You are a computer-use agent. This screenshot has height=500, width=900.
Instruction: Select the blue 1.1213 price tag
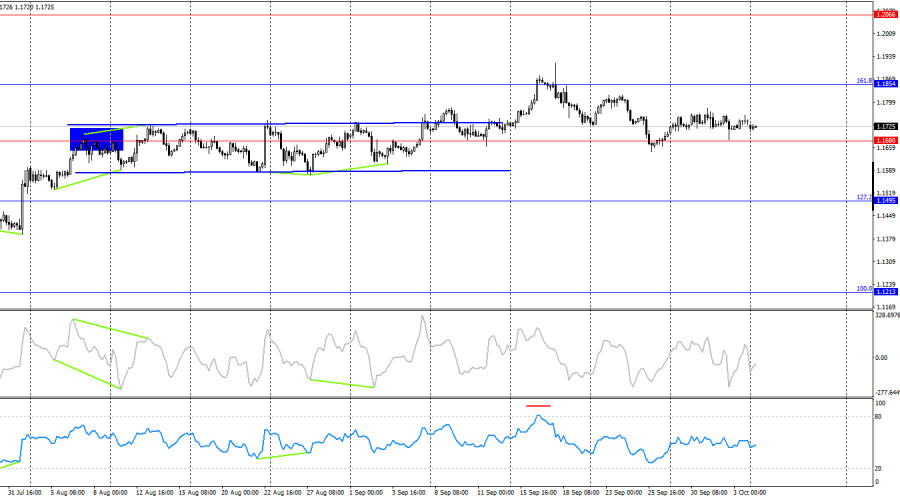pos(885,292)
